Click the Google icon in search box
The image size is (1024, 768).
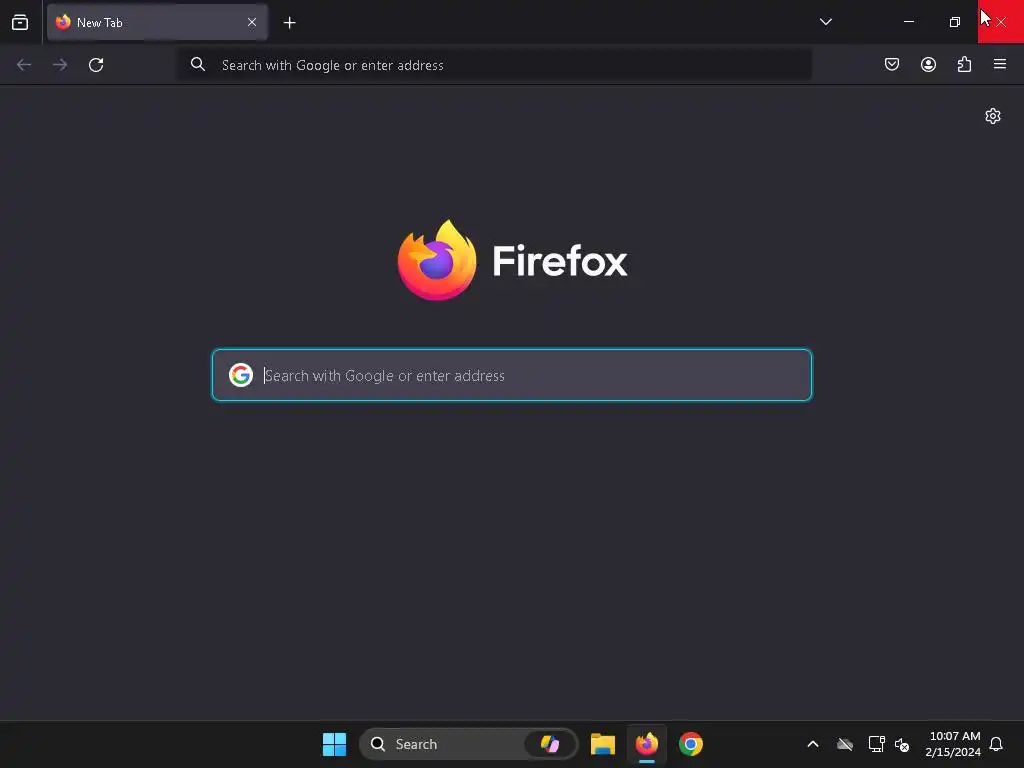(x=241, y=375)
